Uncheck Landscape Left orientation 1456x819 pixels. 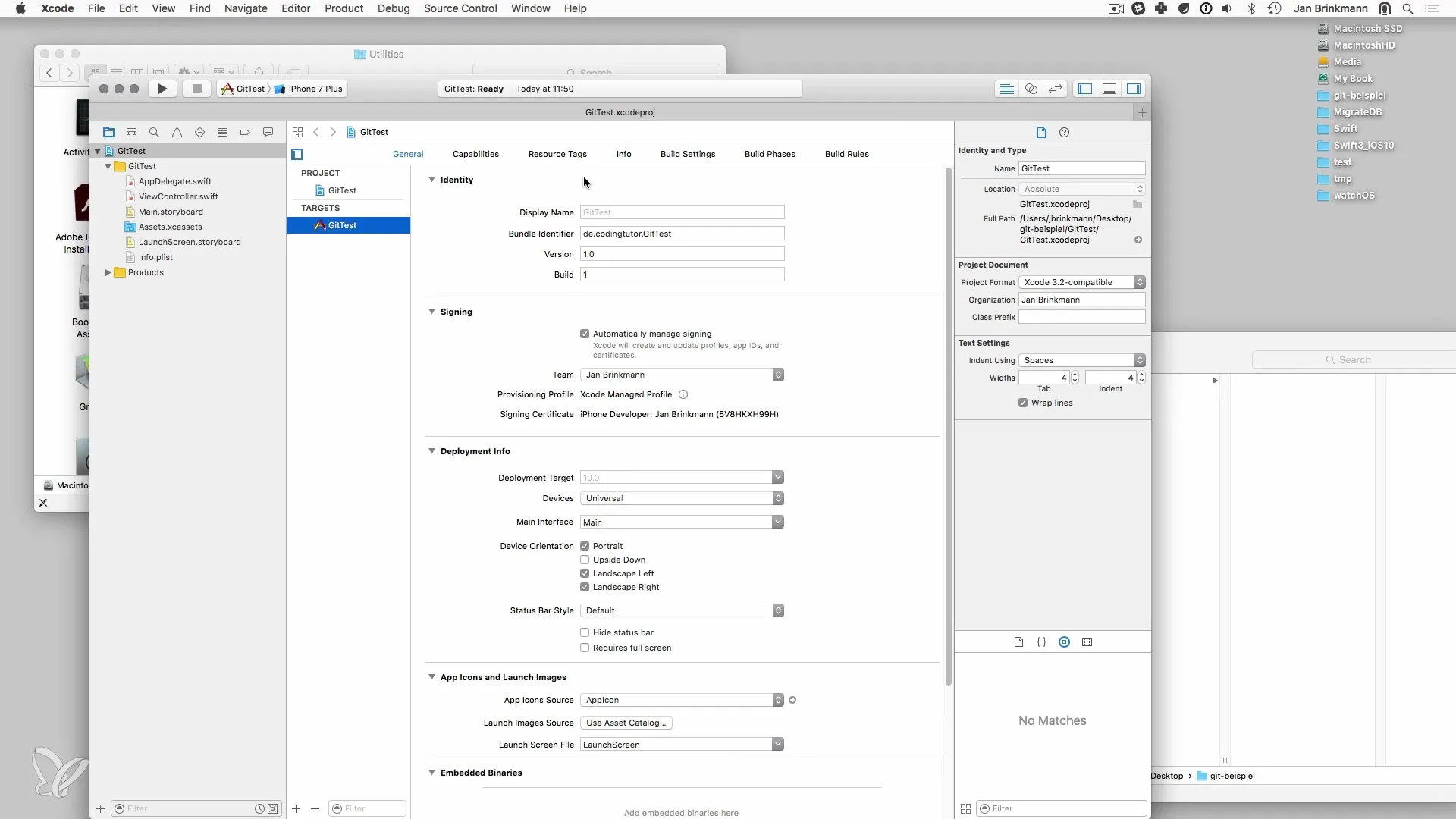(585, 573)
